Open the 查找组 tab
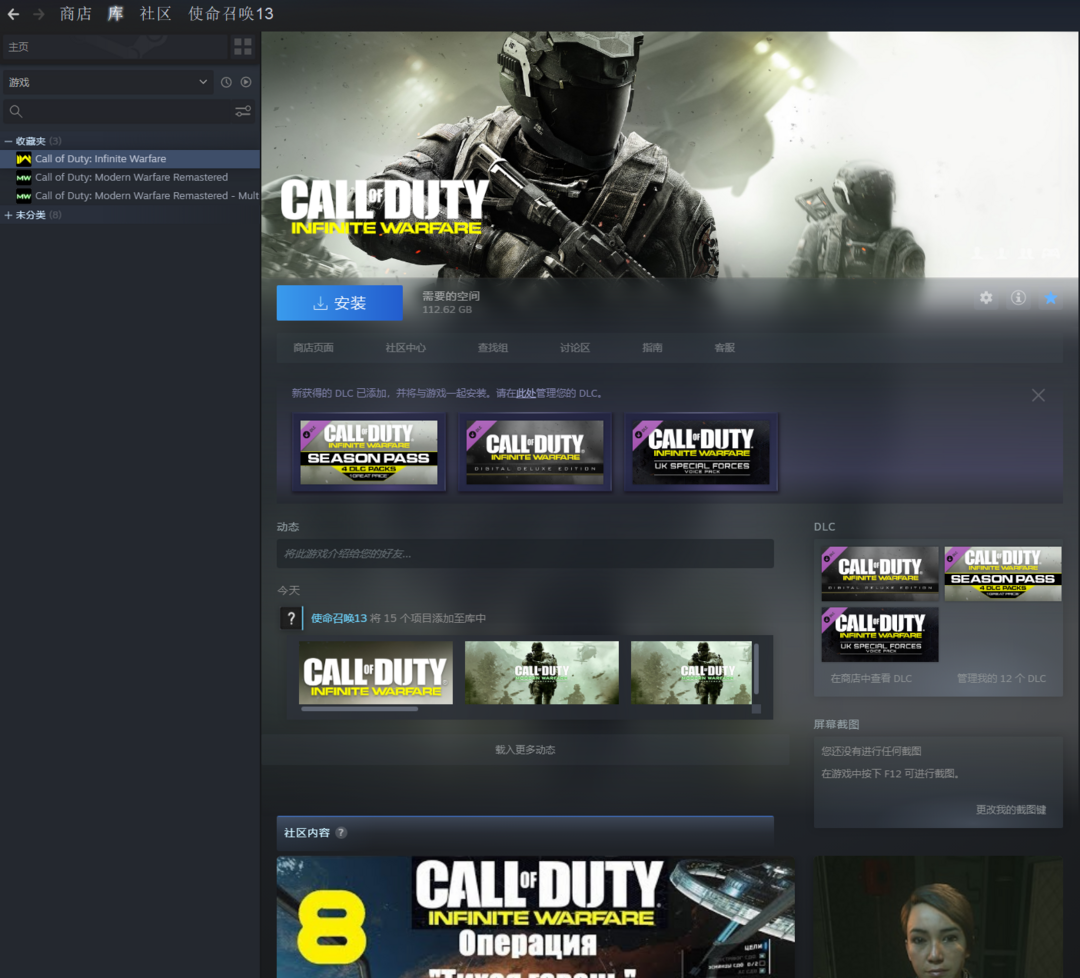 coord(493,348)
